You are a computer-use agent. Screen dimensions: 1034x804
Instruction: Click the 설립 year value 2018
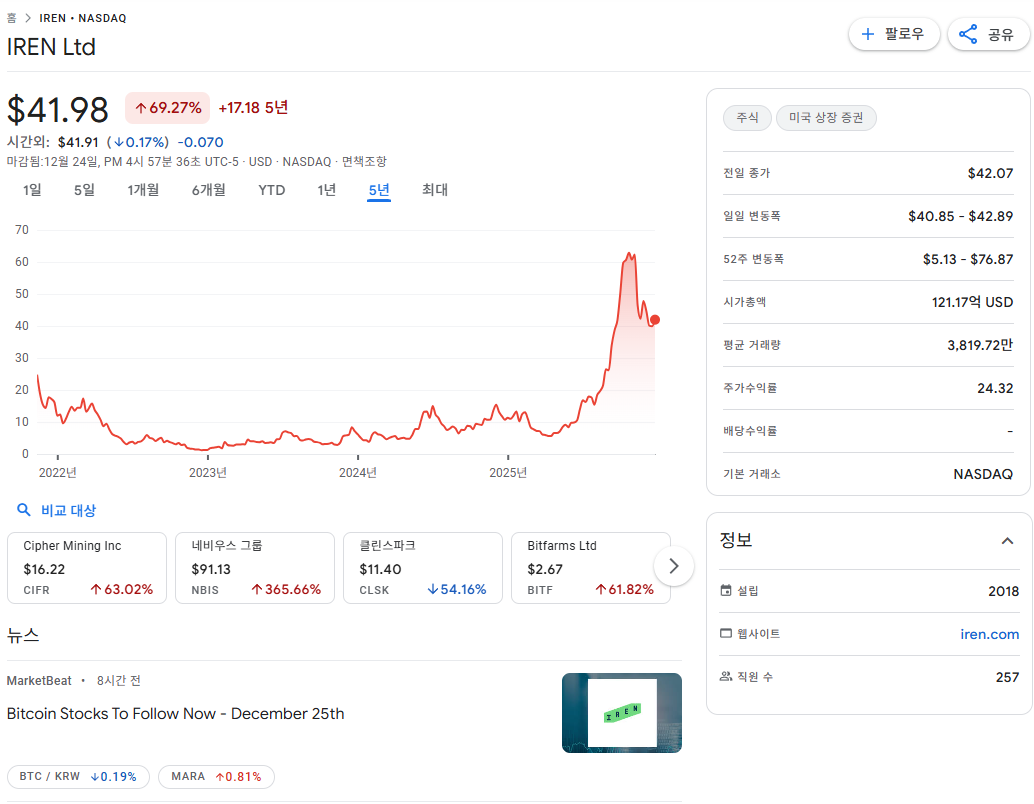click(x=1003, y=591)
